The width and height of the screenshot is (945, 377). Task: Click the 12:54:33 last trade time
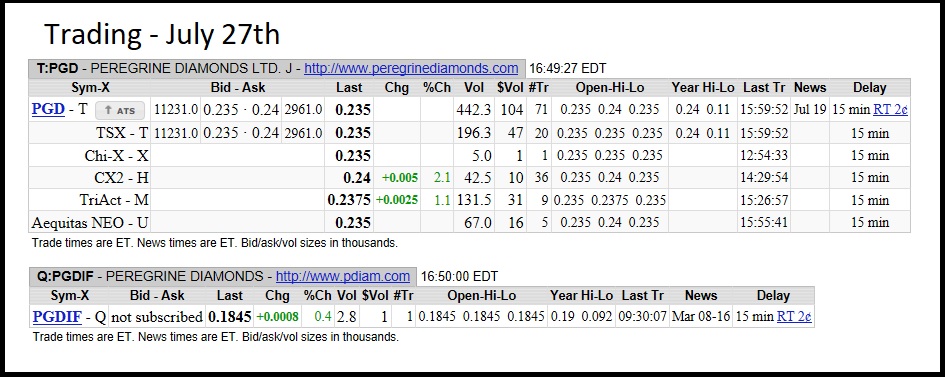click(x=764, y=155)
